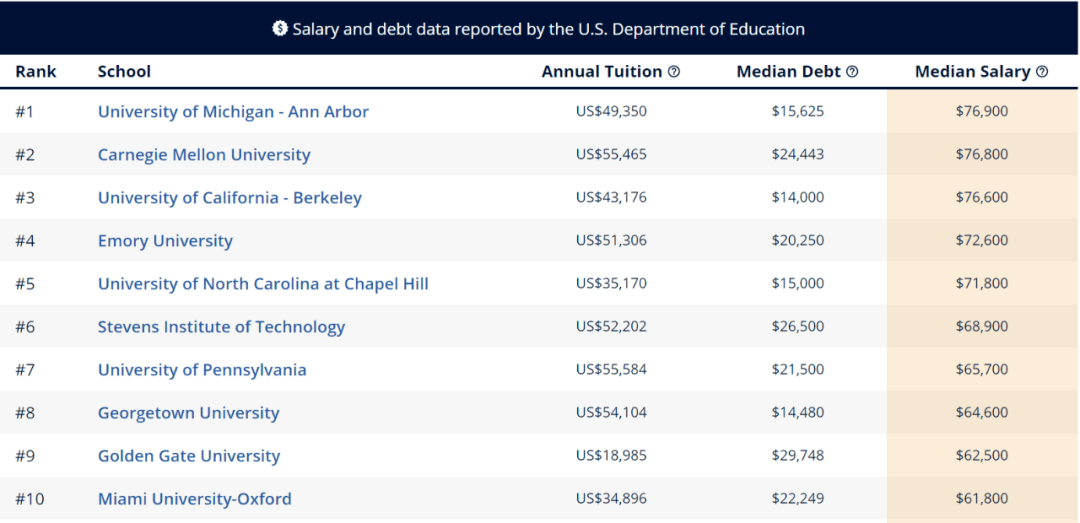Go to Stevens Institute of Technology page
This screenshot has height=523, width=1080.
coord(221,326)
